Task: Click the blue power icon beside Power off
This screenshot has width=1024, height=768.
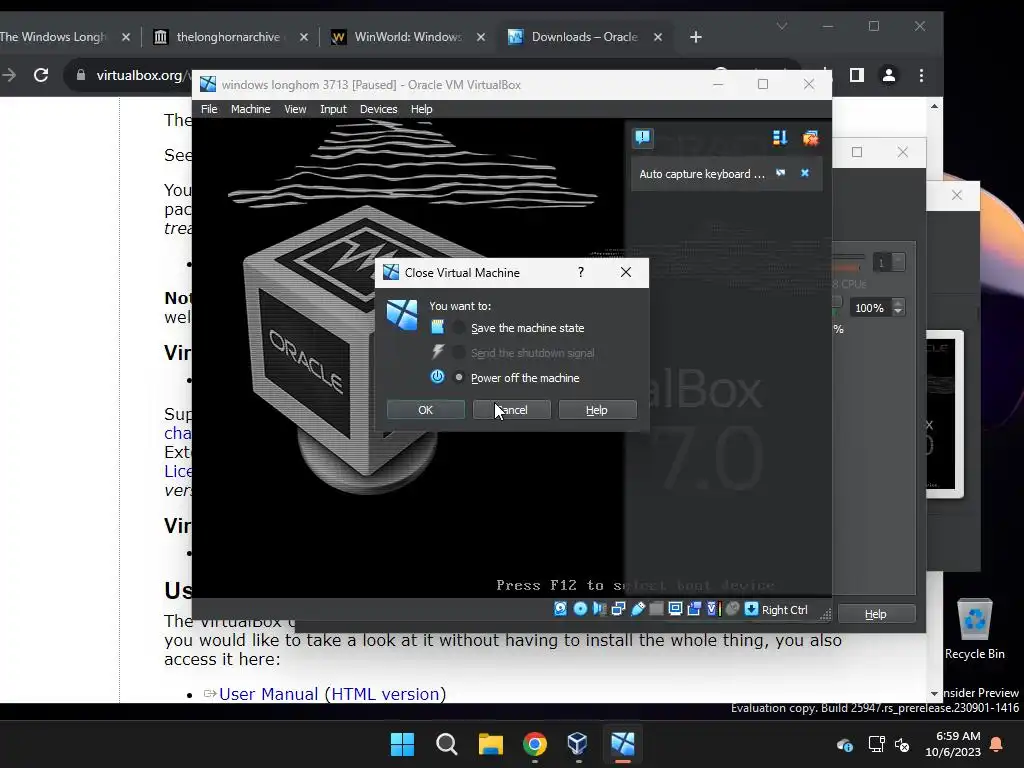Action: click(x=438, y=377)
